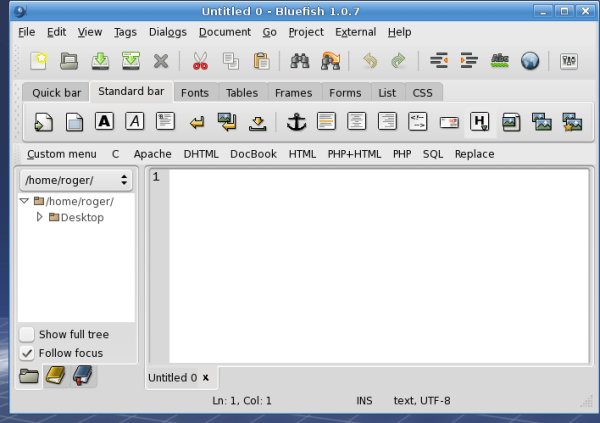Click the spell check icon
Viewport: 600px width, 423px height.
pyautogui.click(x=499, y=61)
